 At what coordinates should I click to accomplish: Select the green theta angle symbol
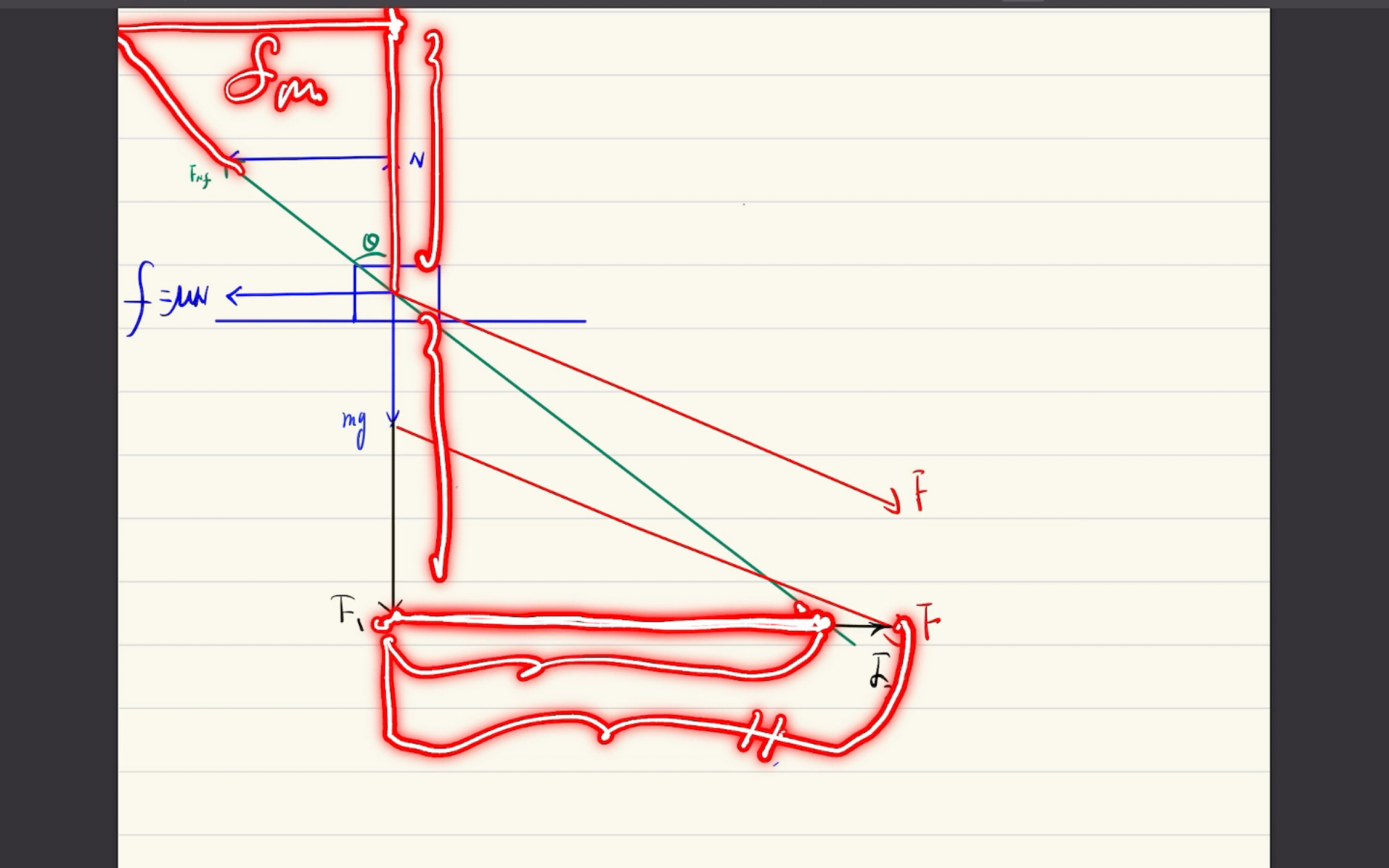(x=371, y=242)
